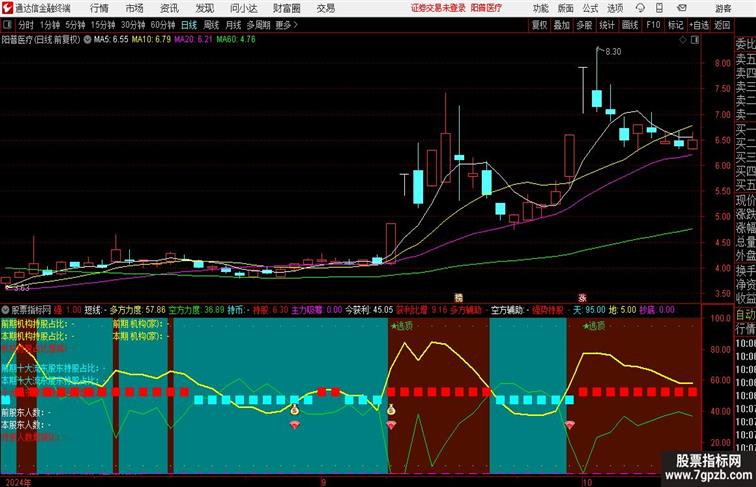Click the 通达信 red logo icon

point(7,8)
